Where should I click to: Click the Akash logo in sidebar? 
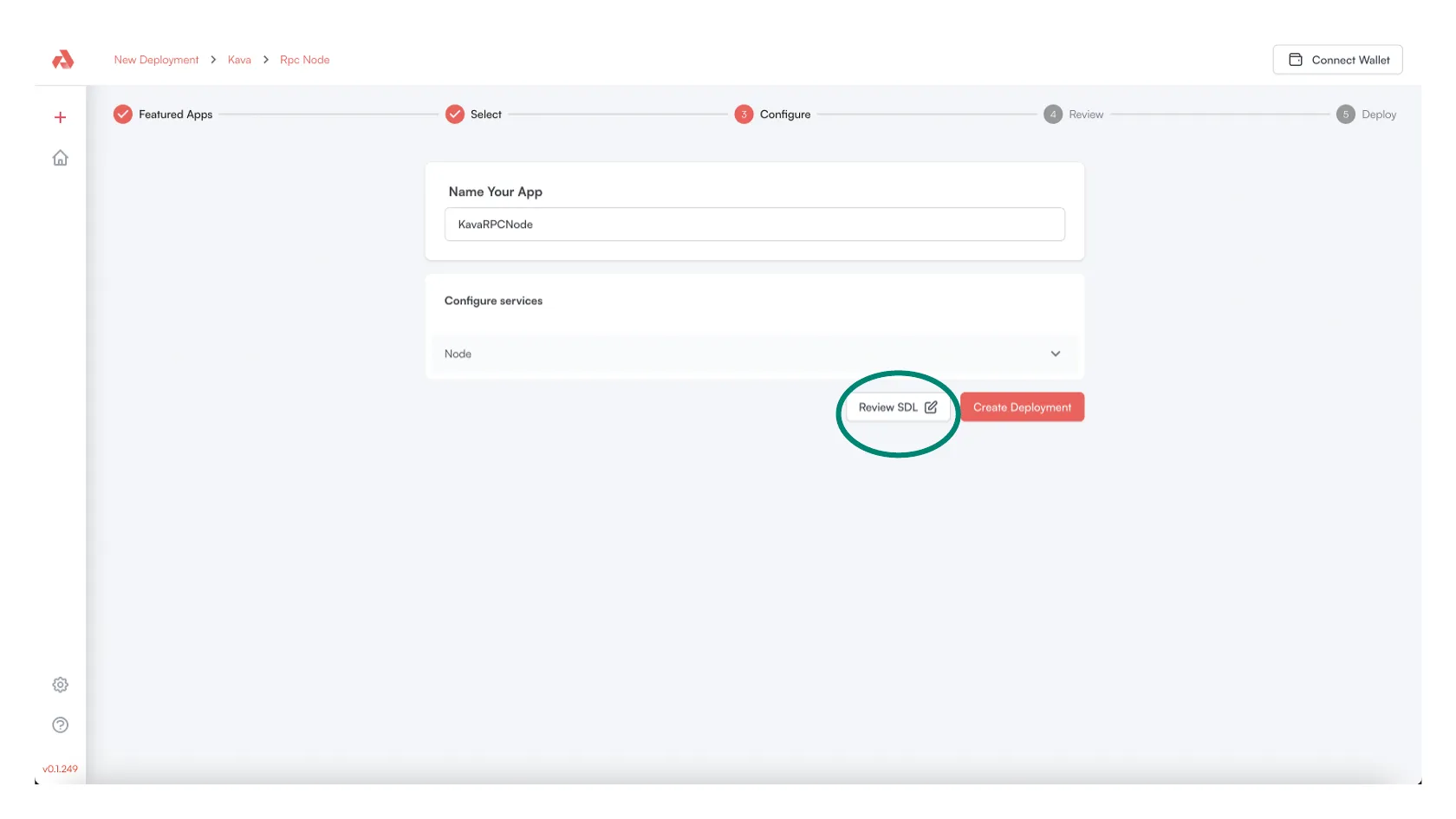click(x=62, y=60)
